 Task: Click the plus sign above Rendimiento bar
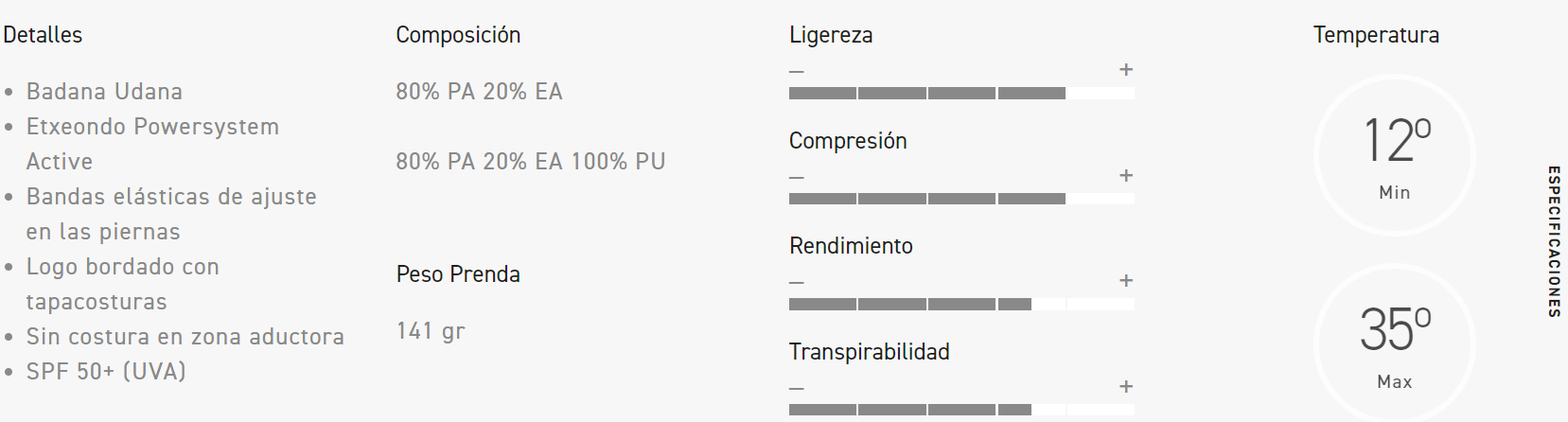coord(1126,281)
